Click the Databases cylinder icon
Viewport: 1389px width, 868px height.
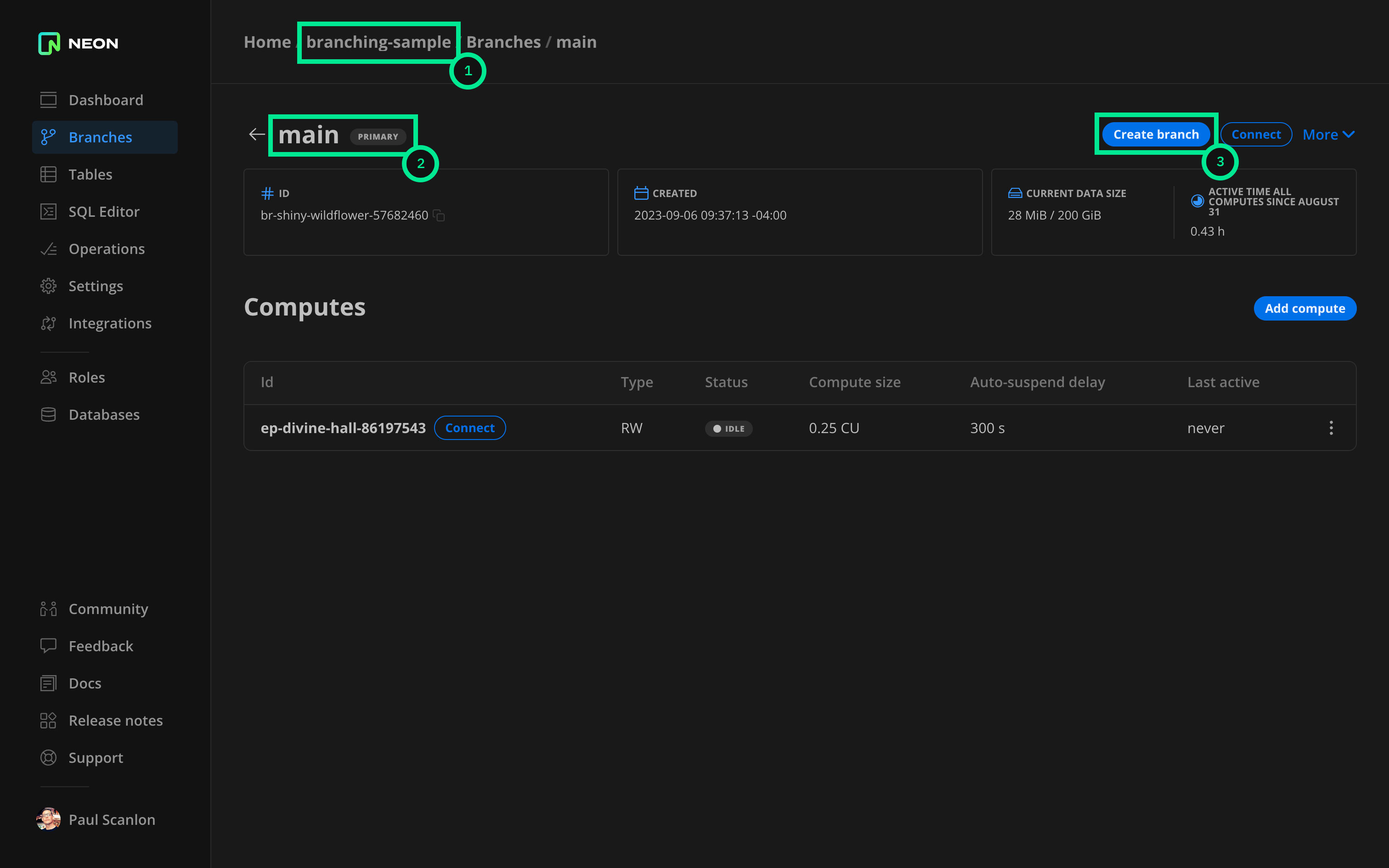pyautogui.click(x=48, y=414)
